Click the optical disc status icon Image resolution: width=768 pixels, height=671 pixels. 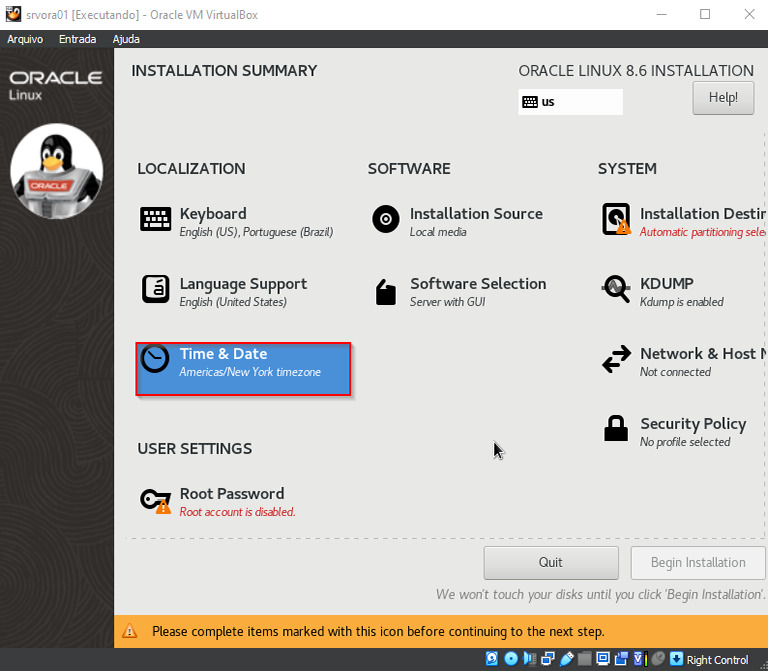pos(511,659)
